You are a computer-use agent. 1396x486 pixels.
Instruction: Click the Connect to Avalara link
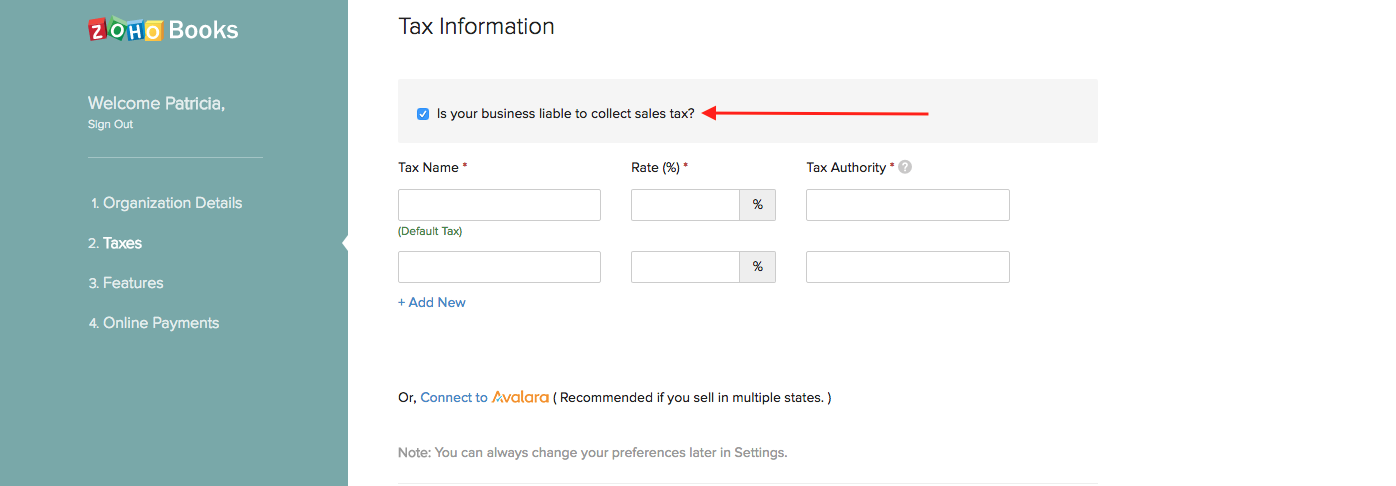pyautogui.click(x=454, y=397)
